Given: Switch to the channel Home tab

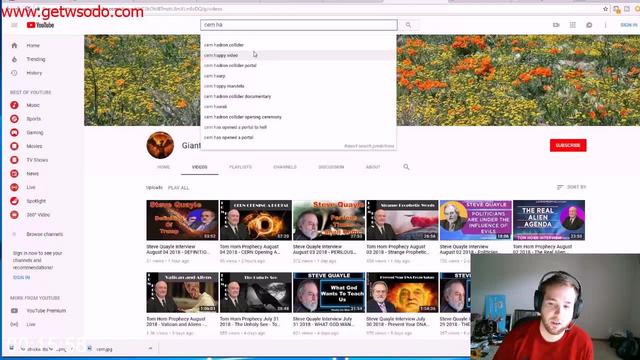Looking at the screenshot, I should coord(163,167).
